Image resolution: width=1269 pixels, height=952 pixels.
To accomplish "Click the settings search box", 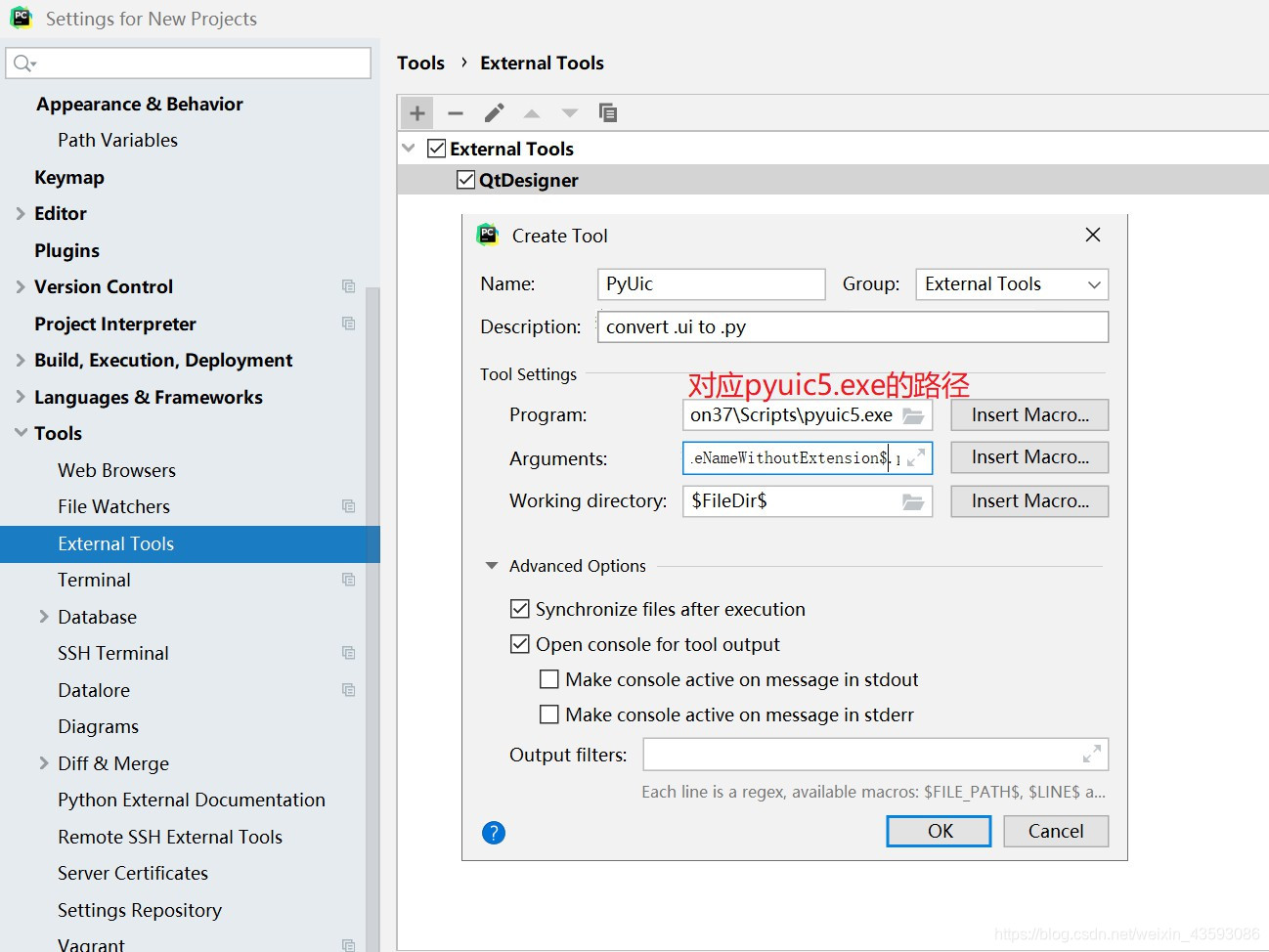I will [188, 62].
